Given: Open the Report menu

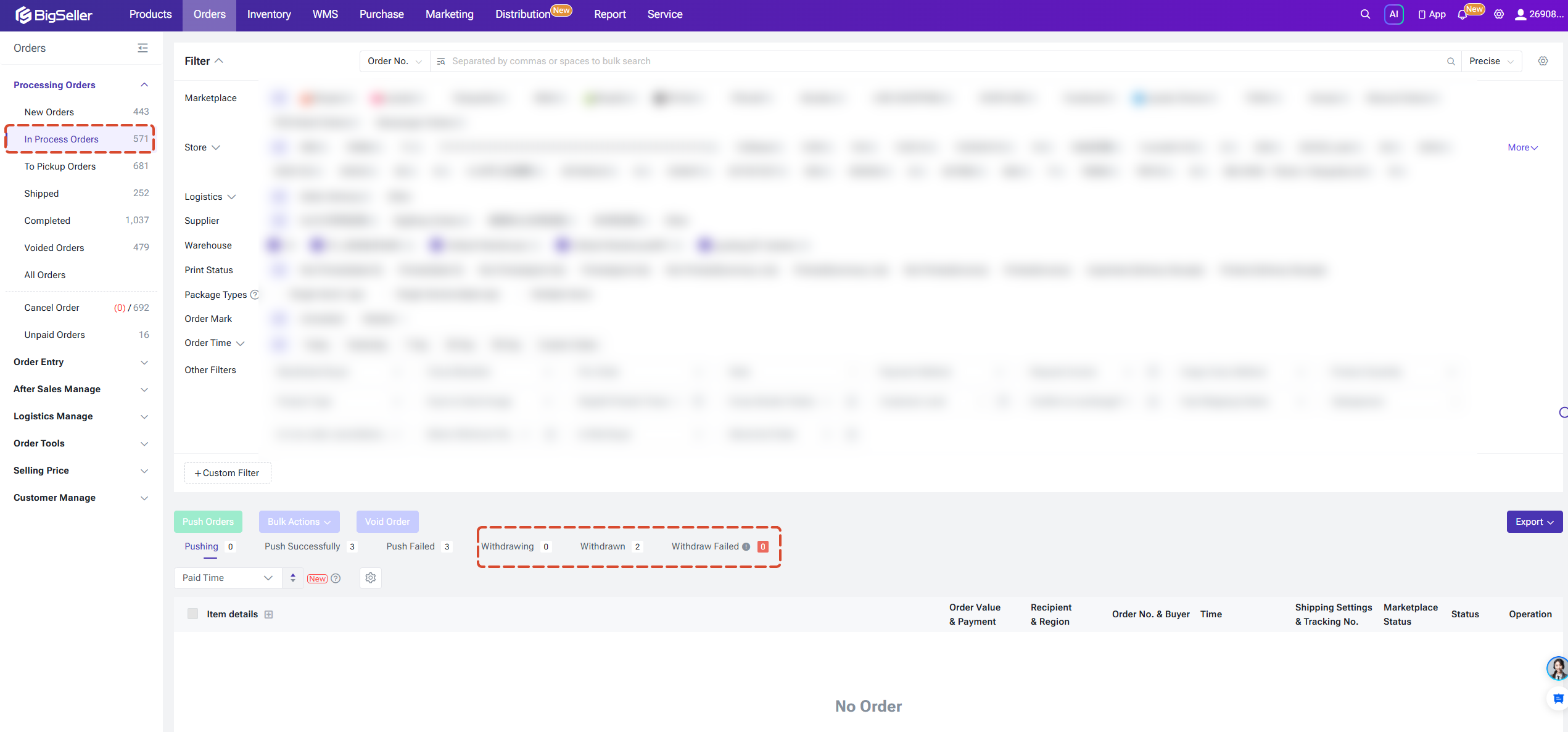Looking at the screenshot, I should click(609, 14).
